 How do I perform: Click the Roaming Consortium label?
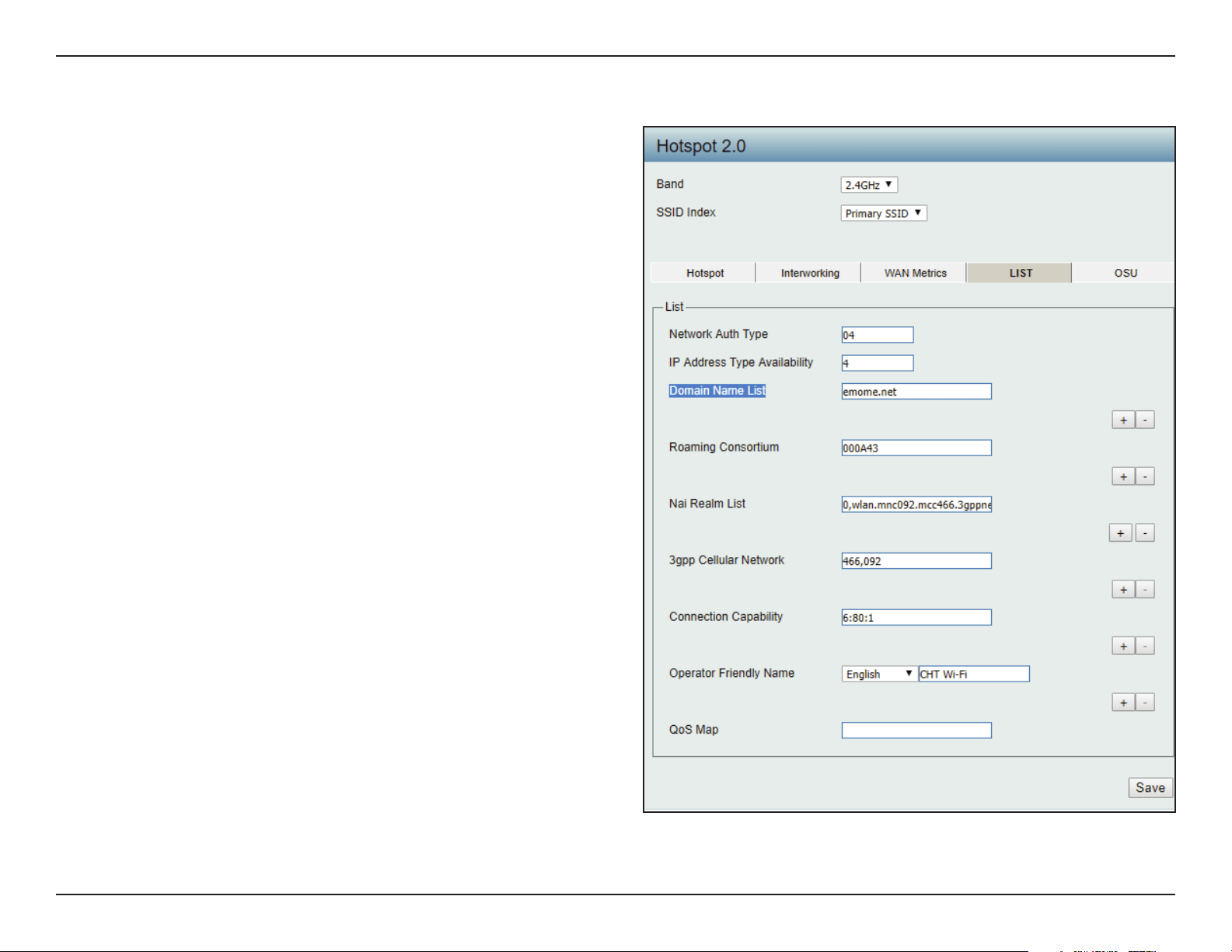click(x=724, y=447)
